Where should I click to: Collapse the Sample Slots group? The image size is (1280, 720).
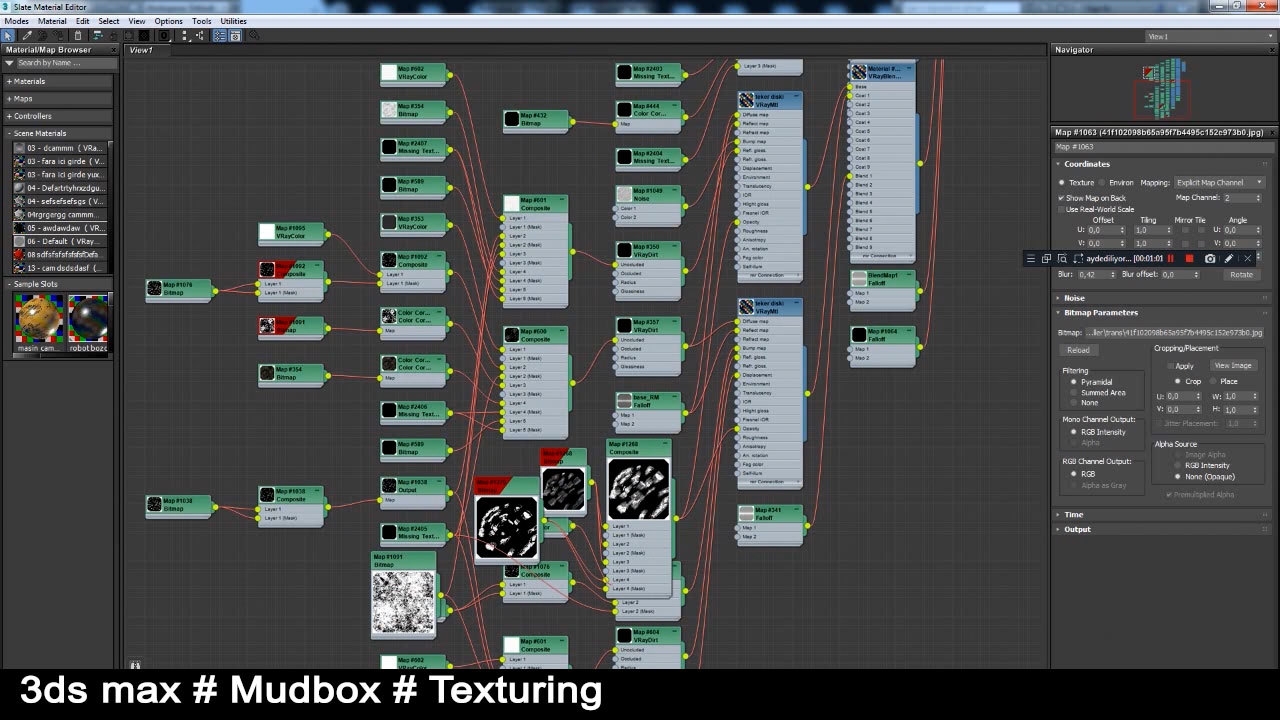[x=58, y=284]
